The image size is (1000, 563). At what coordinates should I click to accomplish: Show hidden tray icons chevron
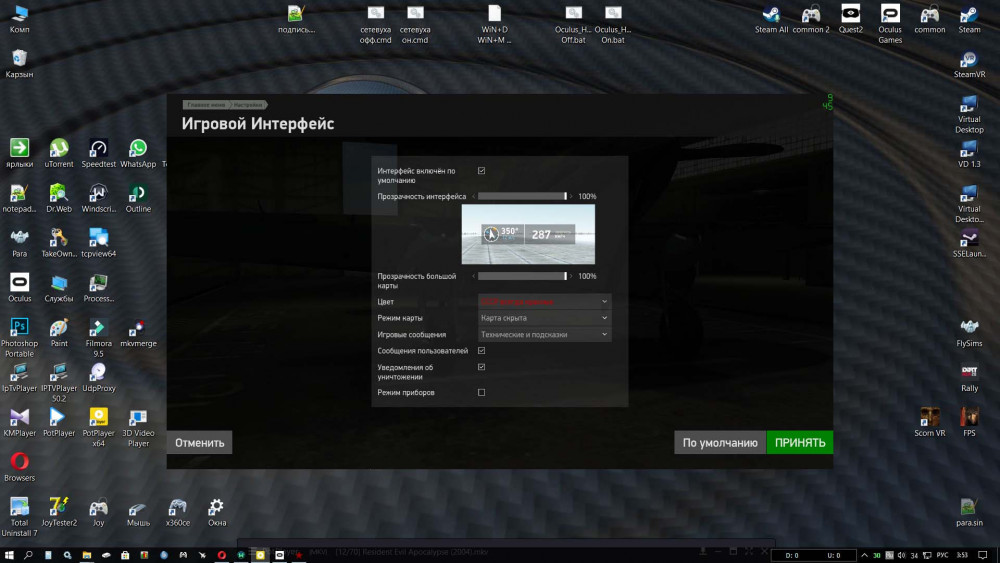coord(864,555)
